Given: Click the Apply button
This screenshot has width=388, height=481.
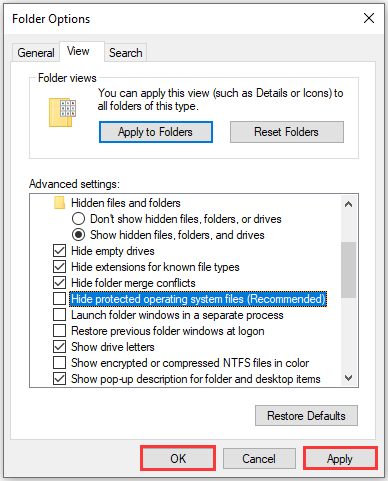Looking at the screenshot, I should pos(340,459).
